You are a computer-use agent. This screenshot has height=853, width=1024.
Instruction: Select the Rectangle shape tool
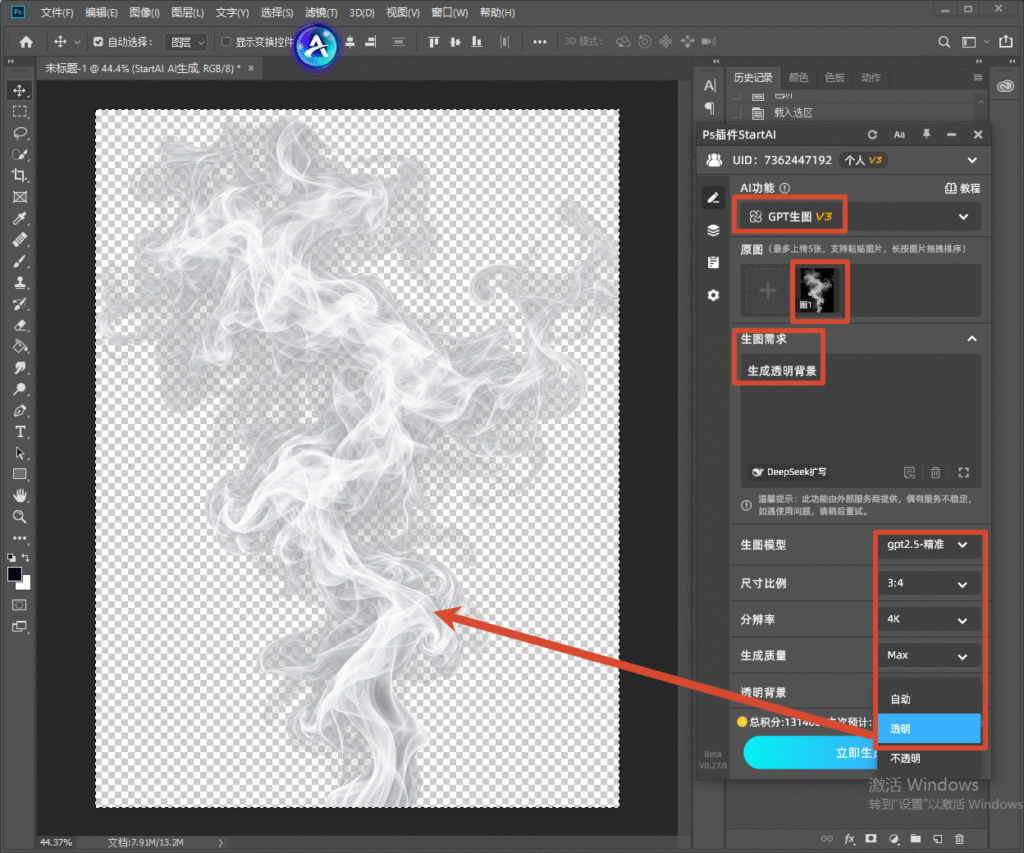click(20, 474)
